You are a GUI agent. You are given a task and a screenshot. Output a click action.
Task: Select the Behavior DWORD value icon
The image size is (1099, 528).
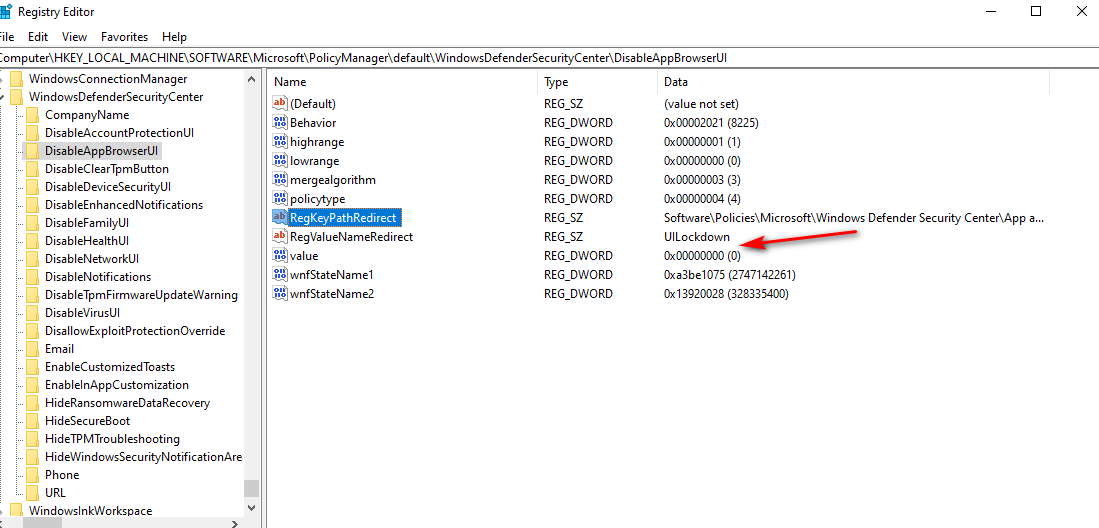[280, 123]
